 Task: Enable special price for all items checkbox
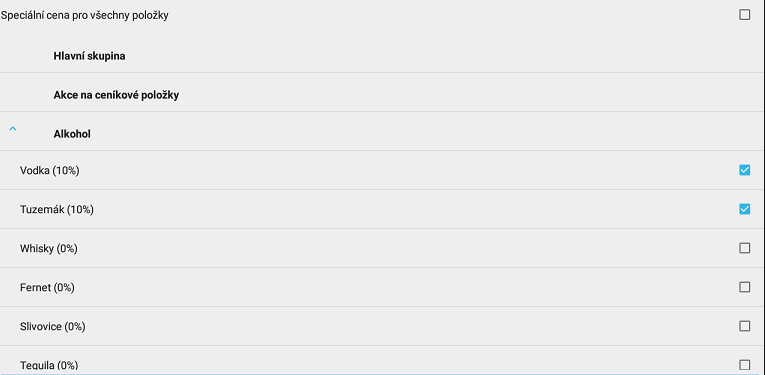745,15
